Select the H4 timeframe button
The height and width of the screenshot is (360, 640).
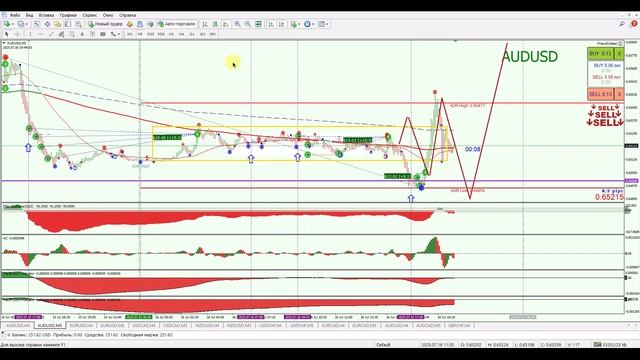pos(182,34)
